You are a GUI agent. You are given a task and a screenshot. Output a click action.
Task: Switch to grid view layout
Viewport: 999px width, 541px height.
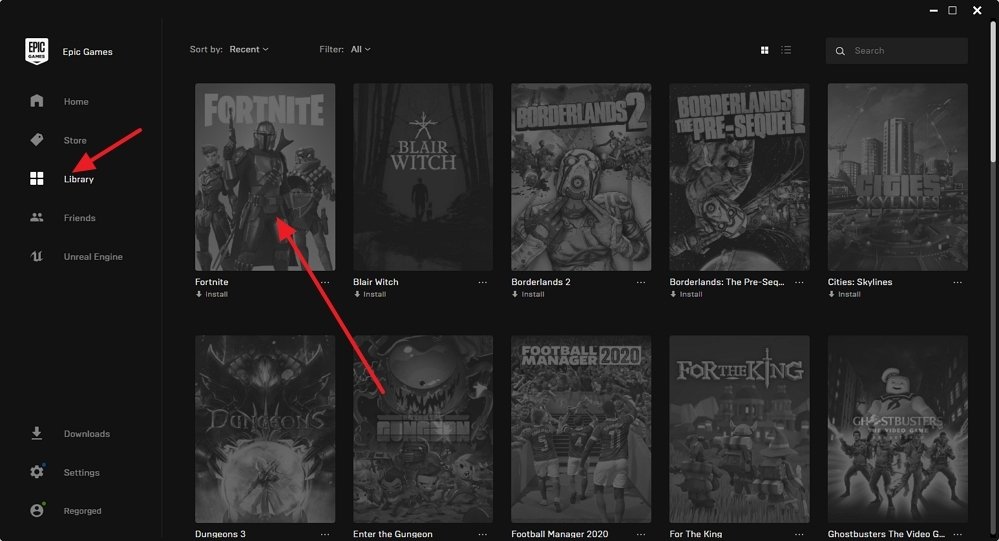click(765, 50)
